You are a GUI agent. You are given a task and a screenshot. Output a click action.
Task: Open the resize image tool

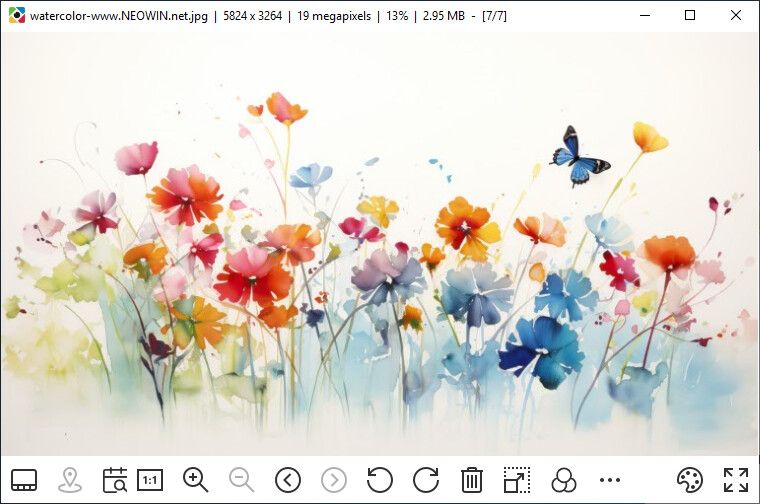pyautogui.click(x=517, y=480)
